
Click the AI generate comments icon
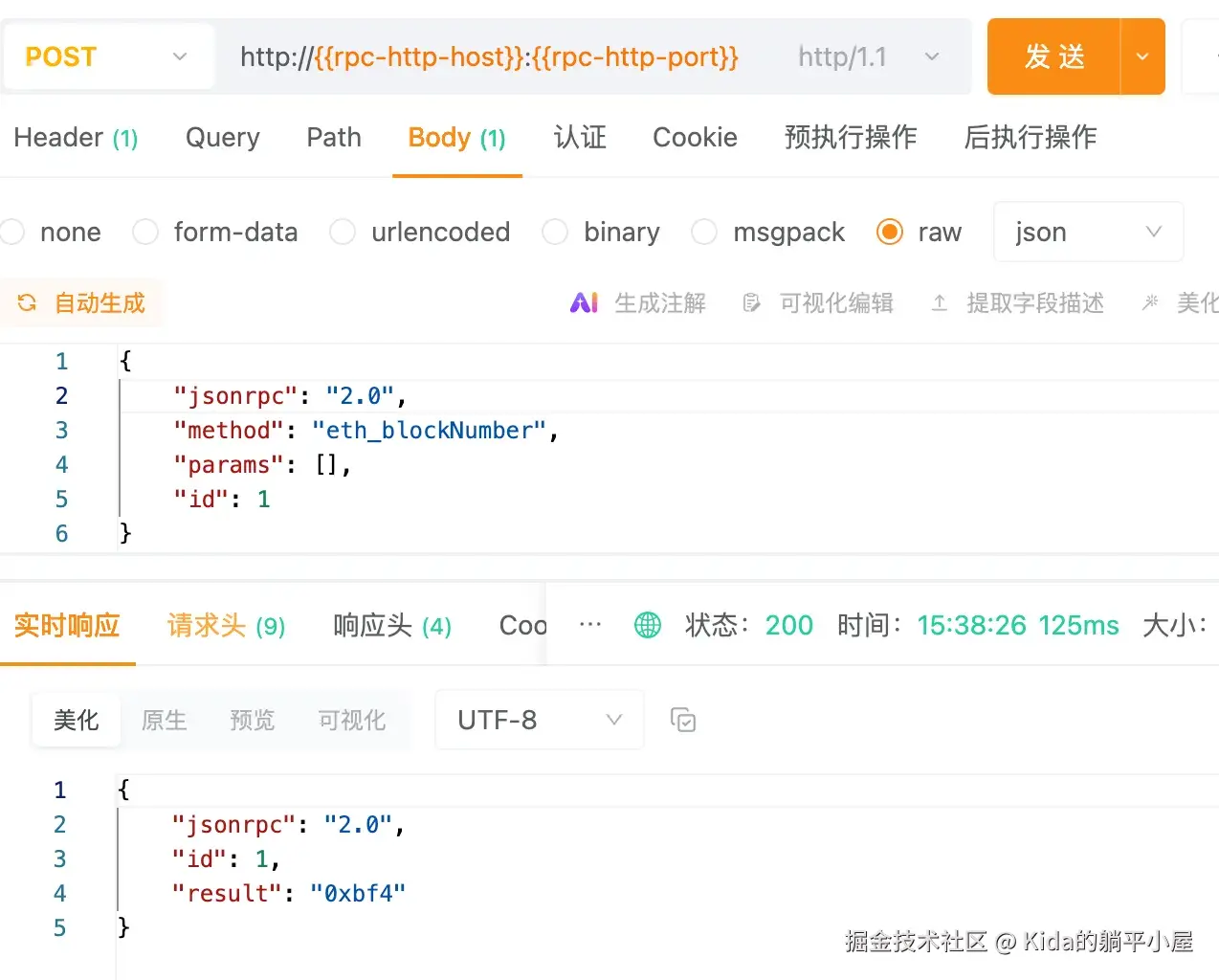(x=584, y=303)
